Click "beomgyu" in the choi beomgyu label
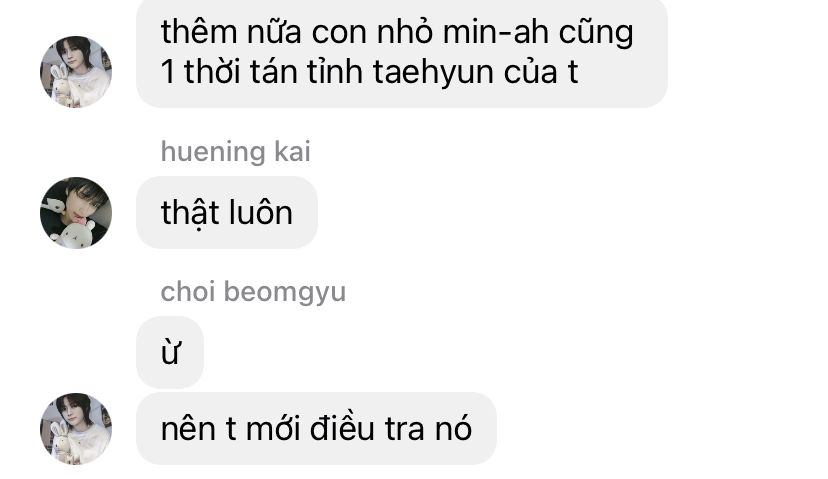The image size is (828, 479). 285,293
